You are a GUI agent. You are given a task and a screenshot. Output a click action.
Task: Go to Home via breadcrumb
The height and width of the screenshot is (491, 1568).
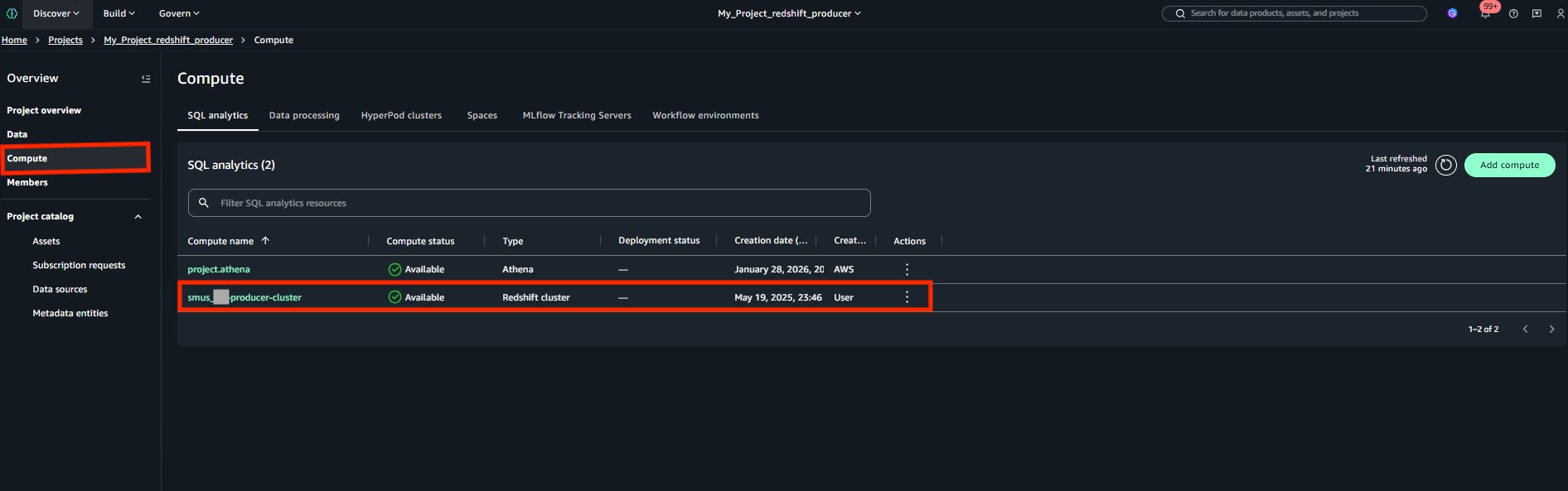click(x=14, y=40)
